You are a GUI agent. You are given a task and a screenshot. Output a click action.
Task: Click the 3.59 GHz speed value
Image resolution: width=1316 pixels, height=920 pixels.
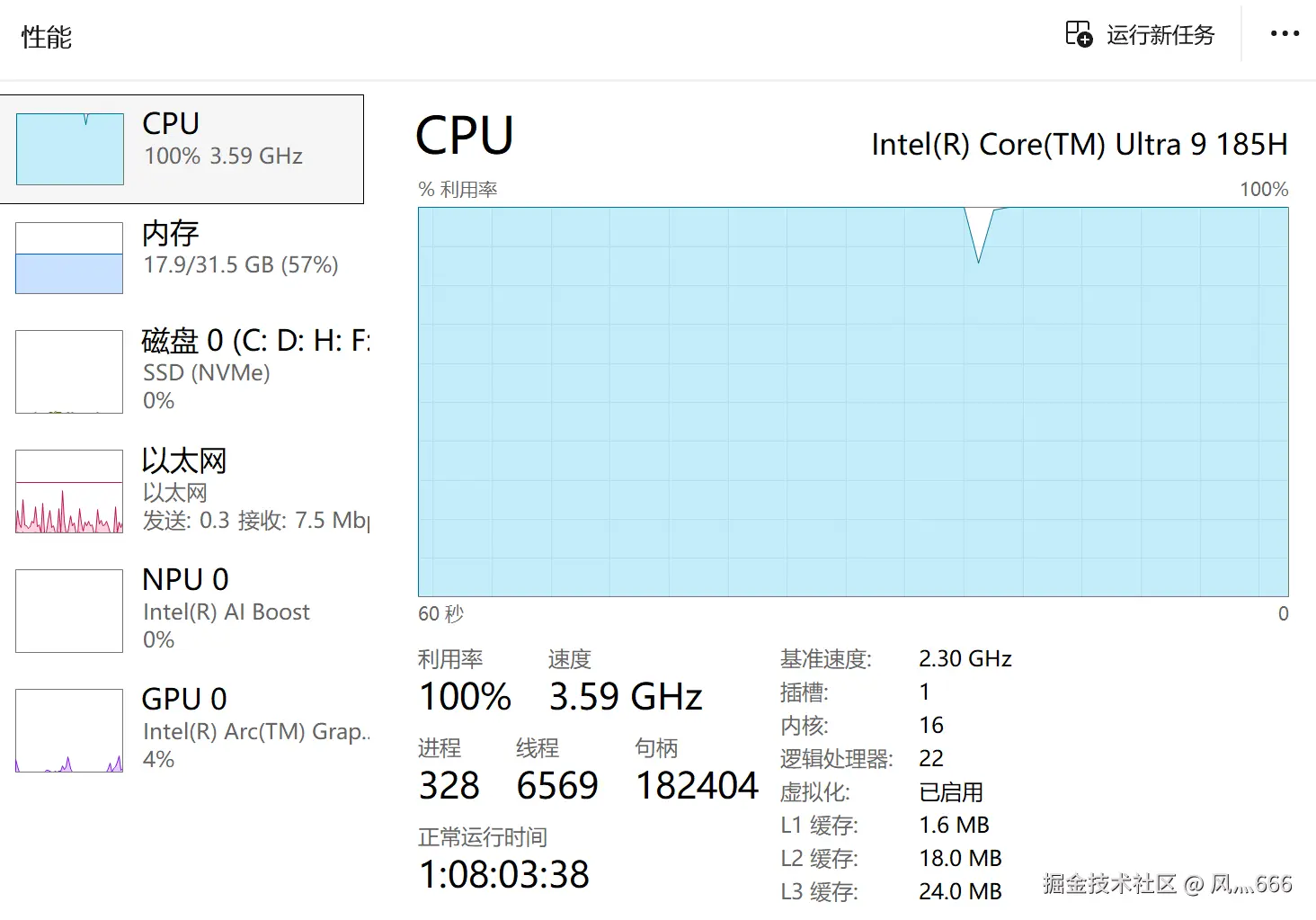[626, 697]
